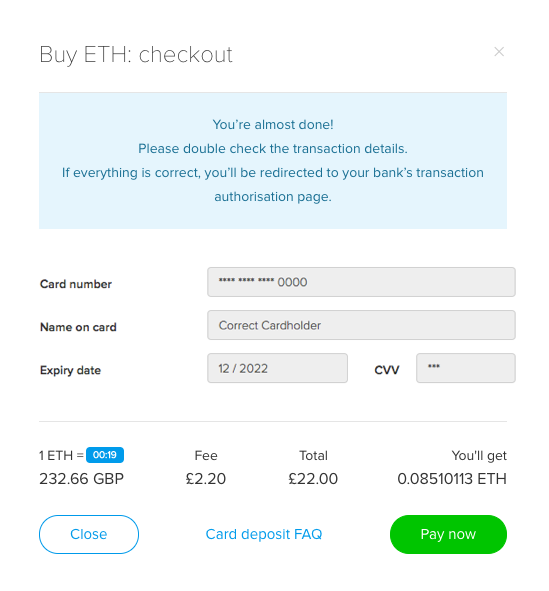
Task: Select the 232.66 GBP exchange rate
Action: 81,479
